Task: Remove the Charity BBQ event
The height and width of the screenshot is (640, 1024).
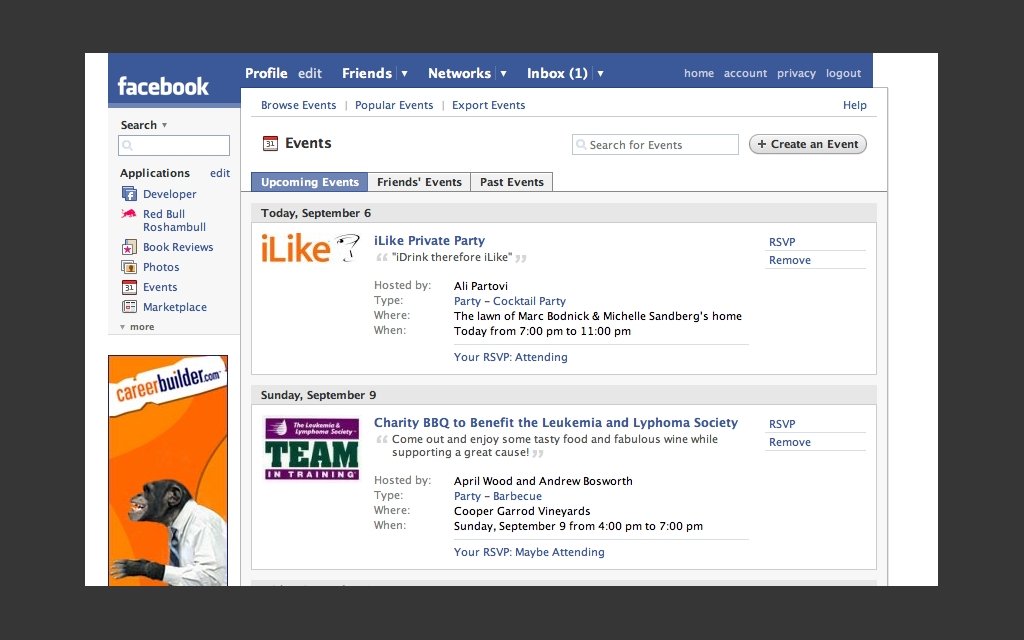Action: 790,442
